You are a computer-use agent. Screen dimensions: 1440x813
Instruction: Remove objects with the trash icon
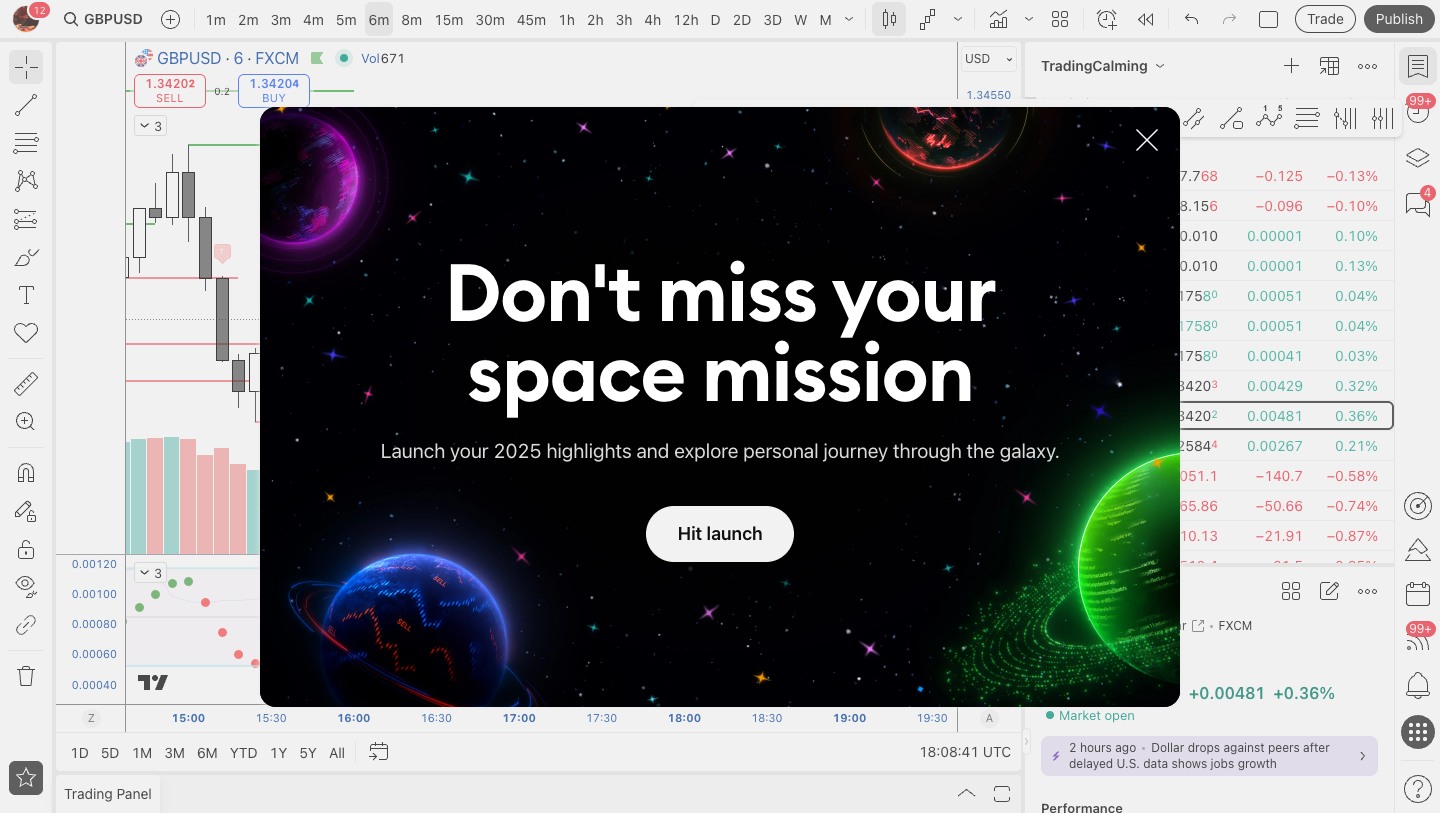click(x=26, y=676)
